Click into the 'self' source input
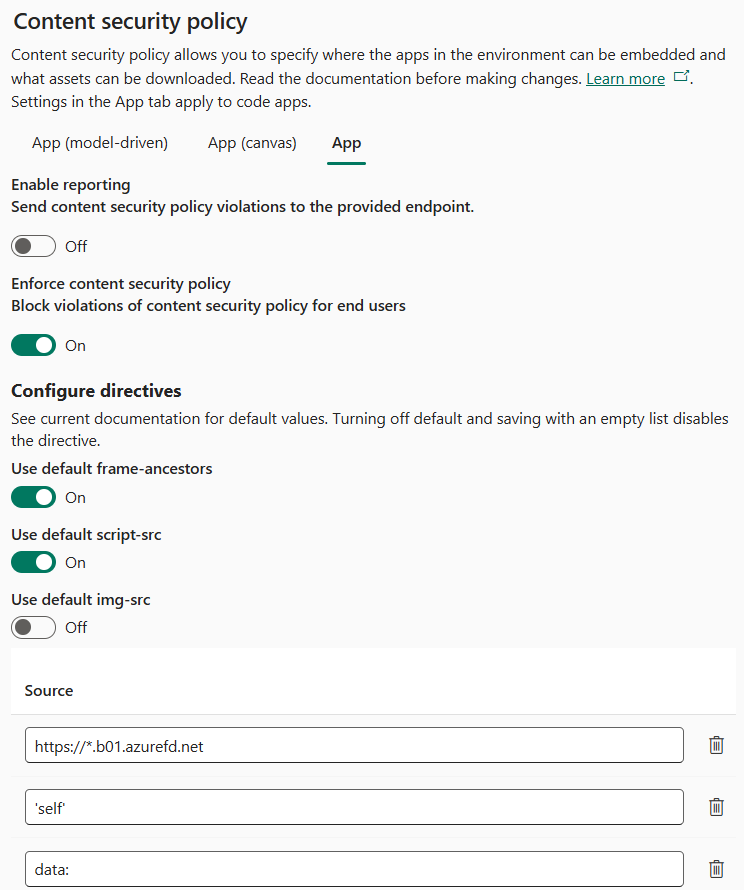The width and height of the screenshot is (744, 890). coord(354,807)
